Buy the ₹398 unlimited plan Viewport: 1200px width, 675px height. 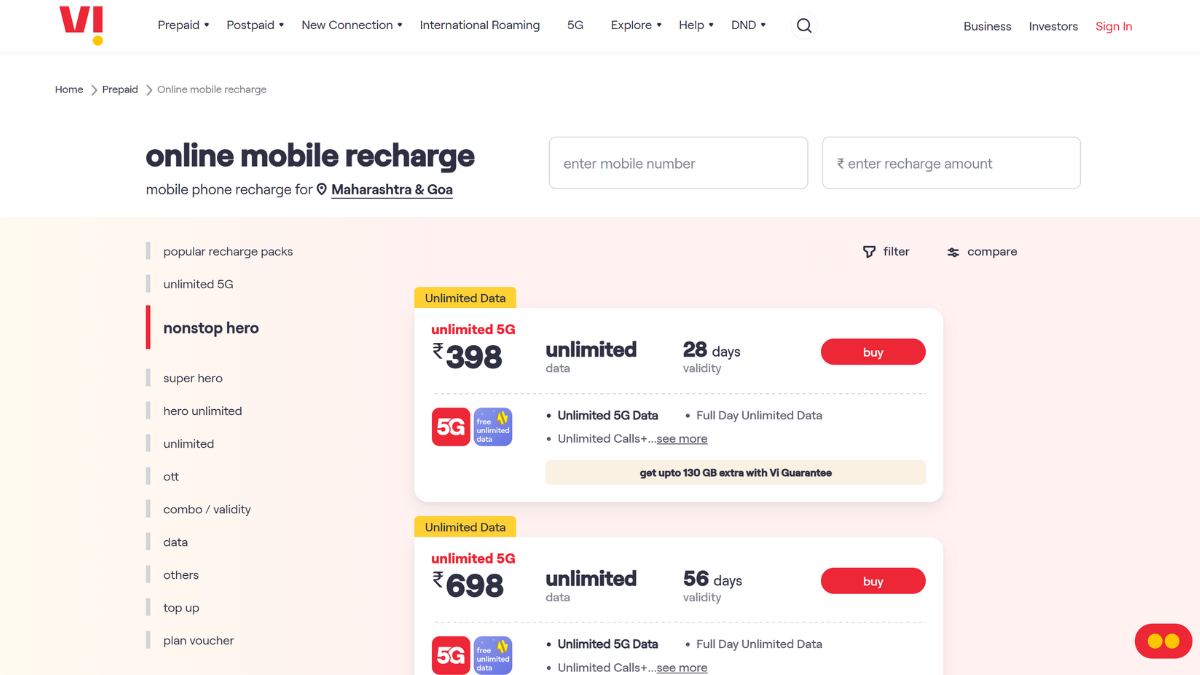tap(873, 352)
